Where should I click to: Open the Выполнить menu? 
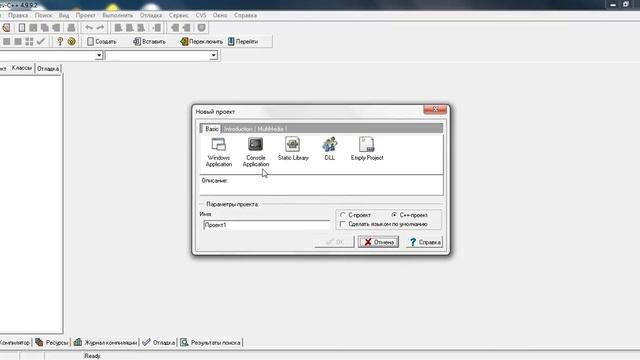pos(118,15)
